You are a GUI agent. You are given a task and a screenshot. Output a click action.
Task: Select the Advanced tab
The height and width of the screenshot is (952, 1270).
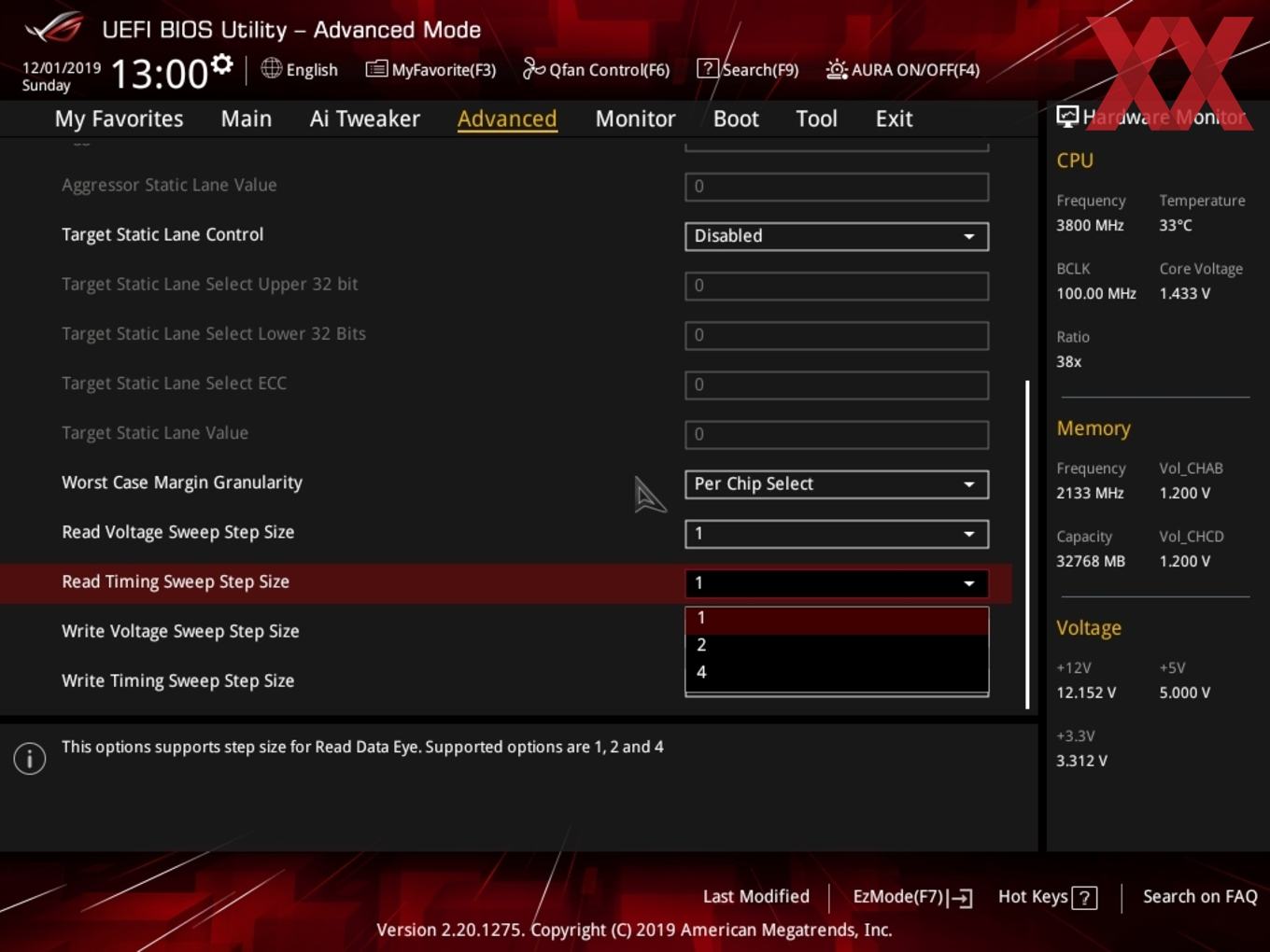pyautogui.click(x=507, y=119)
